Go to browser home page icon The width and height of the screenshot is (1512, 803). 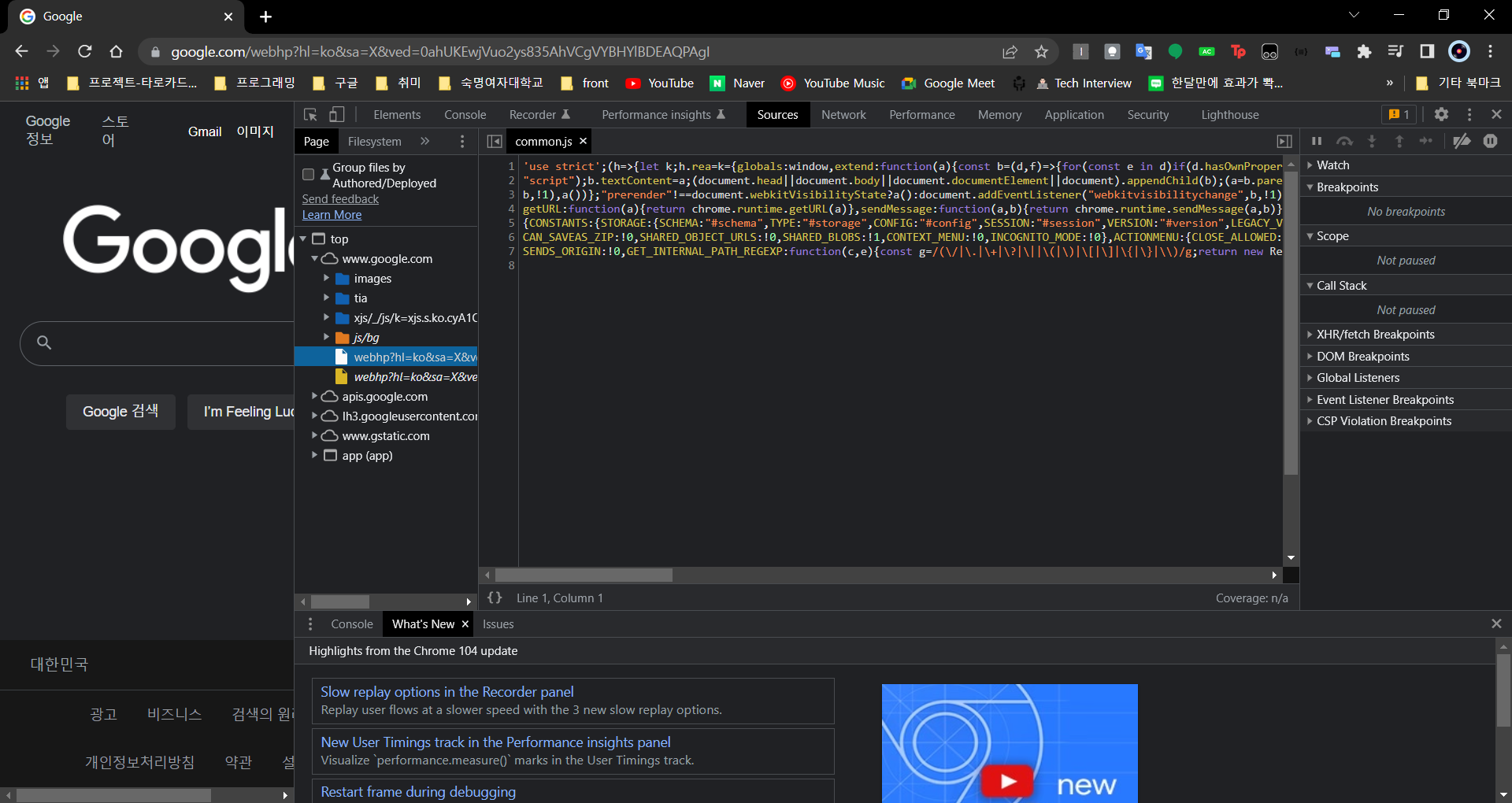117,51
